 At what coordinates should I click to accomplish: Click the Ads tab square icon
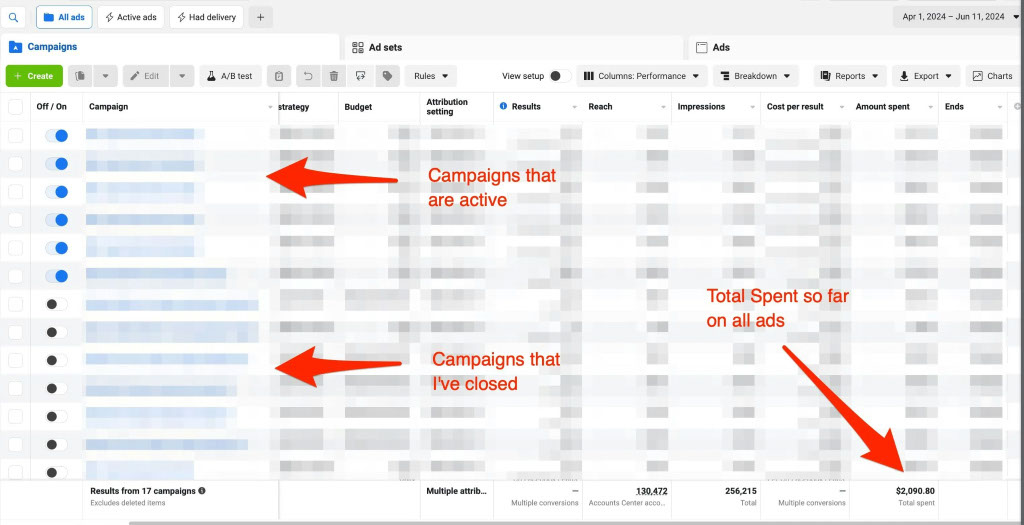point(702,47)
